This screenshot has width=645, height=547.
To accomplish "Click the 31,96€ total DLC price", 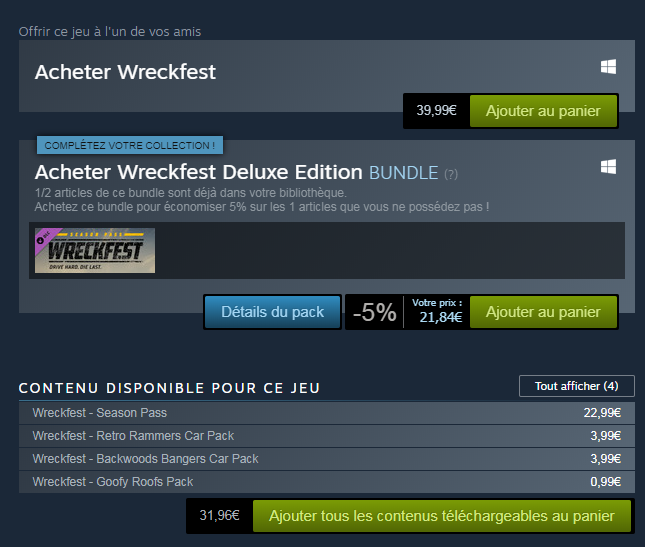I will pyautogui.click(x=220, y=516).
